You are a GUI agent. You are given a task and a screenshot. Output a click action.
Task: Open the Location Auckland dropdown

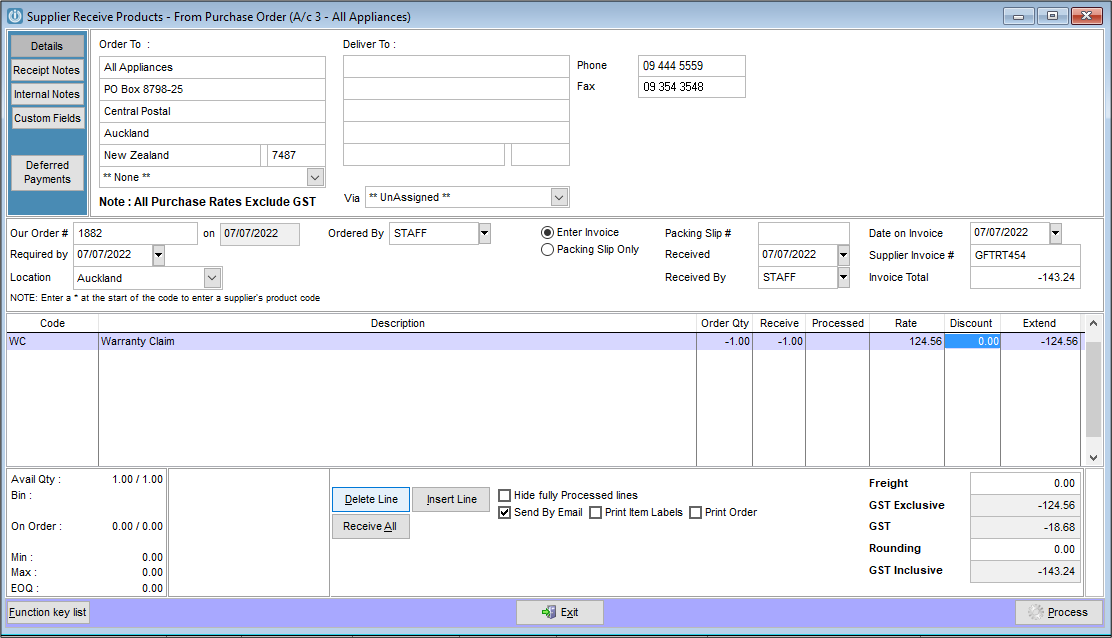(x=213, y=277)
